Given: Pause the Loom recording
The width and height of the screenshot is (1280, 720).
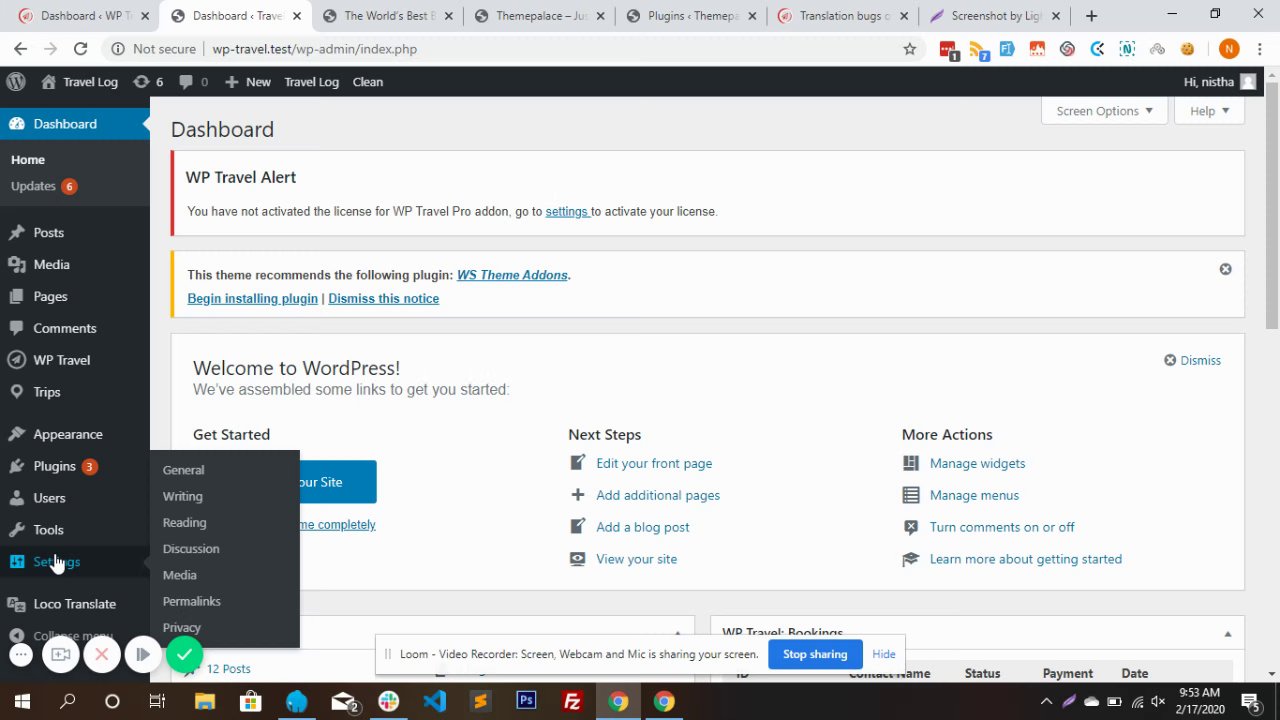Looking at the screenshot, I should [x=143, y=655].
